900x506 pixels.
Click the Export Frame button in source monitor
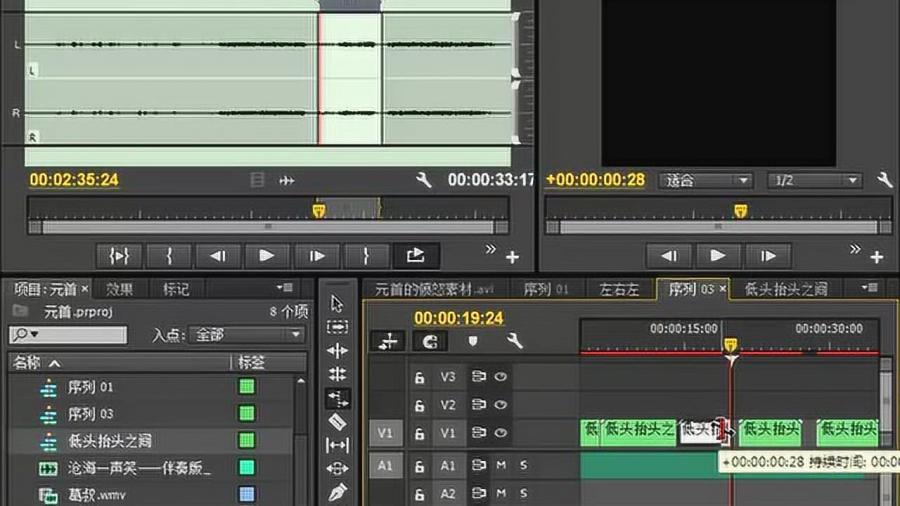tap(416, 256)
